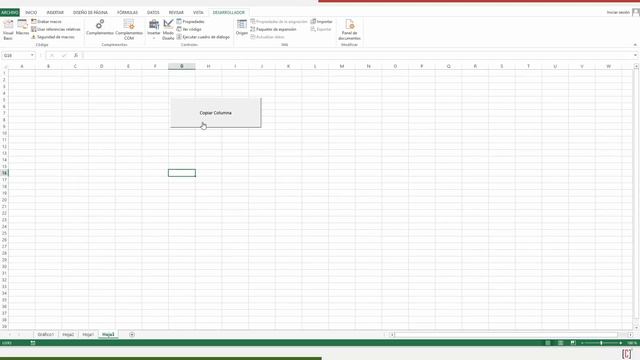Open the XML Origen pane
640x360 pixels.
pos(242,27)
